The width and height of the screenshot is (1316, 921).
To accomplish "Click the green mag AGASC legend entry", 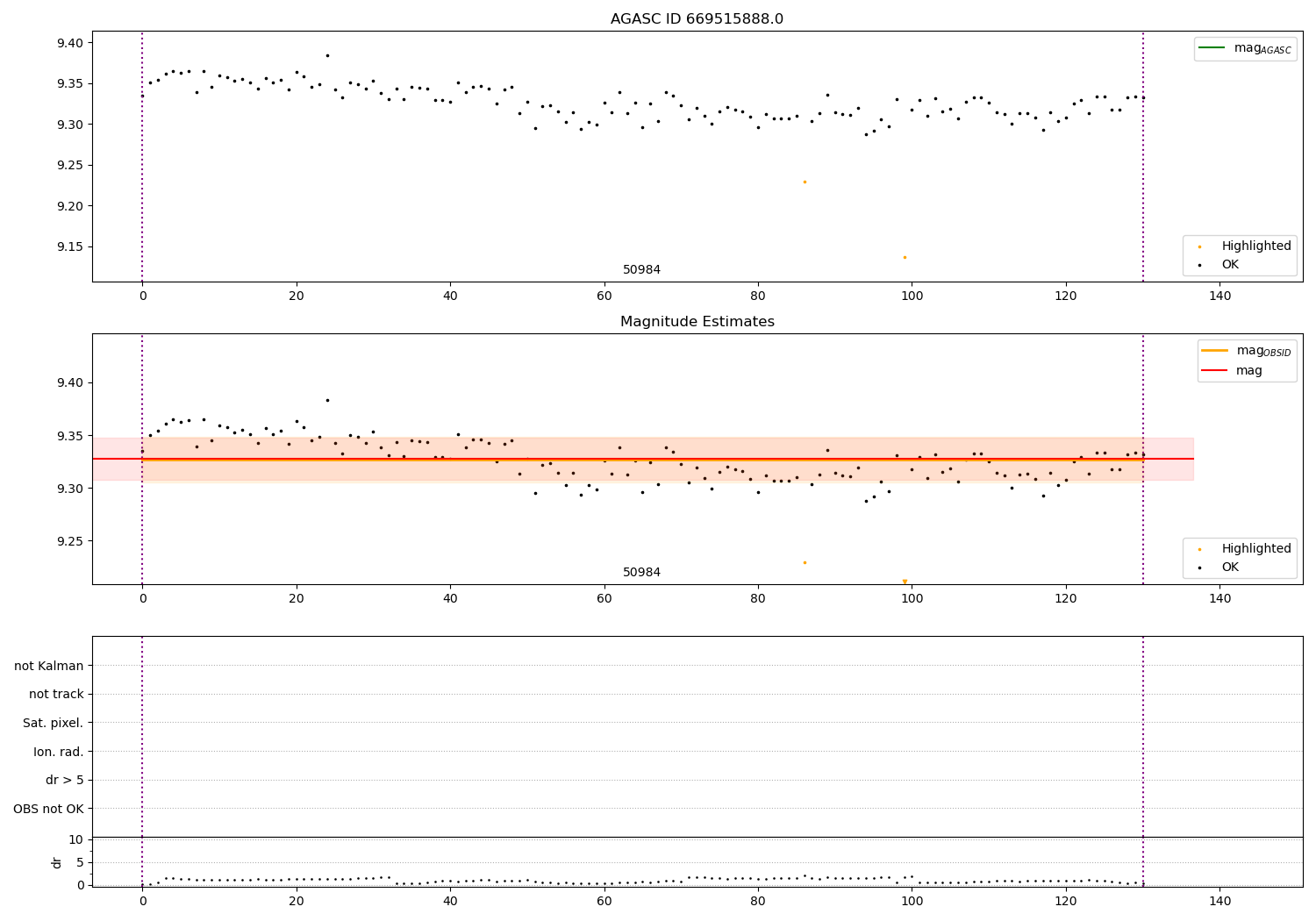I will [x=1245, y=48].
